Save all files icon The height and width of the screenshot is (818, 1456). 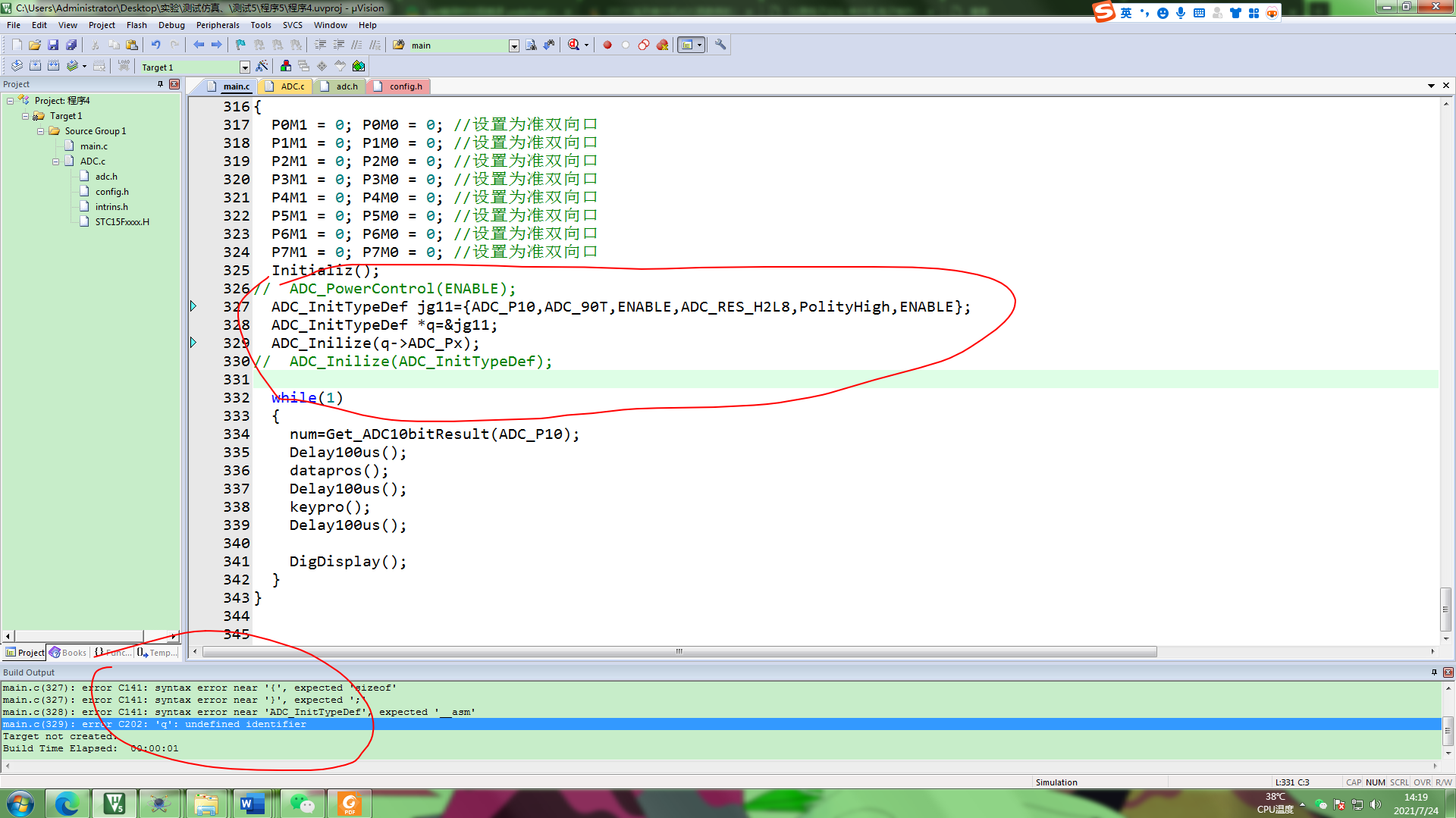[x=71, y=45]
